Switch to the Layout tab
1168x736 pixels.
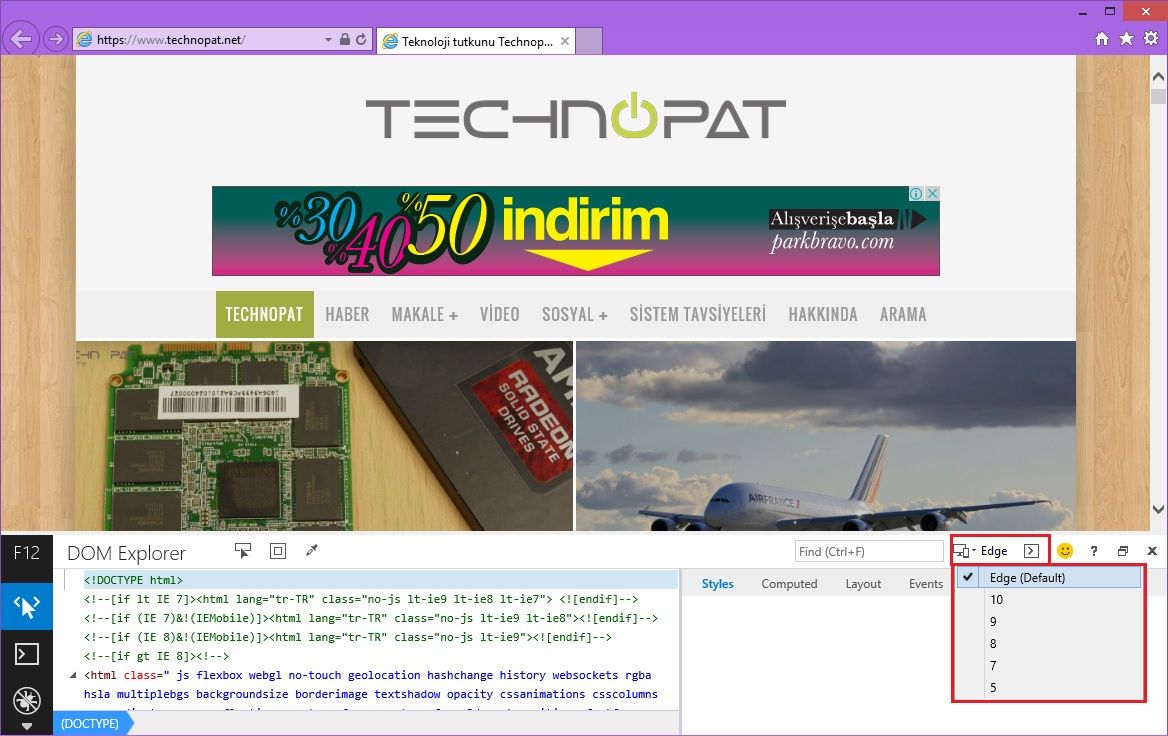[863, 584]
